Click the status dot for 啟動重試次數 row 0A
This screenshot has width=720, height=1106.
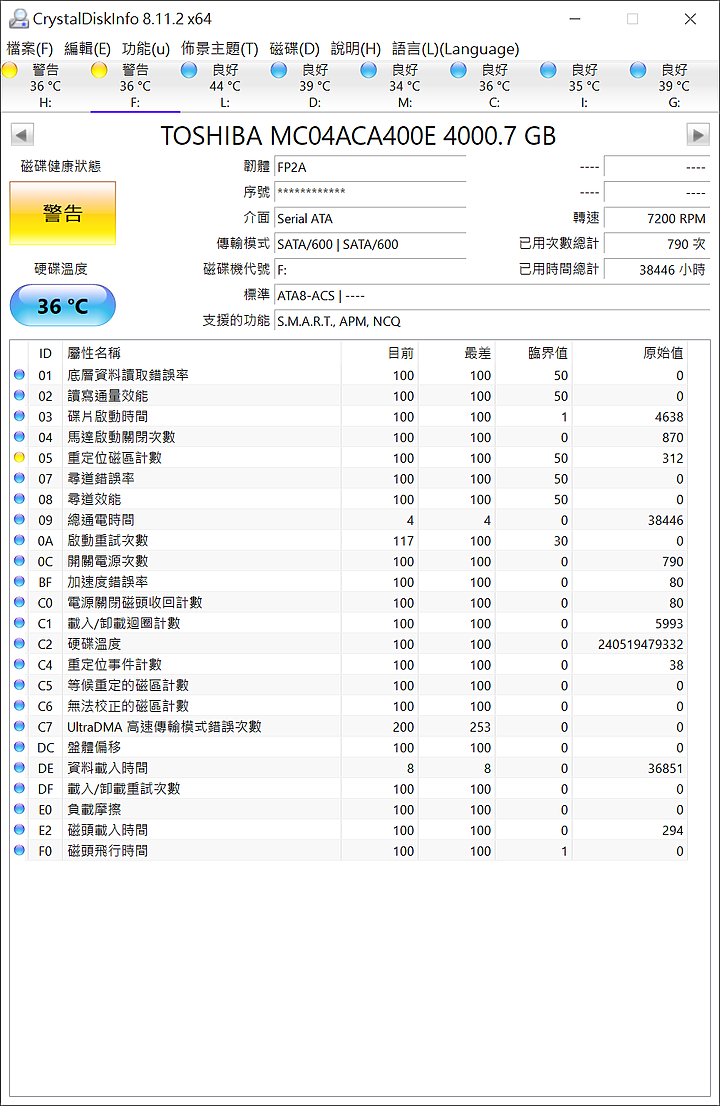[x=19, y=540]
